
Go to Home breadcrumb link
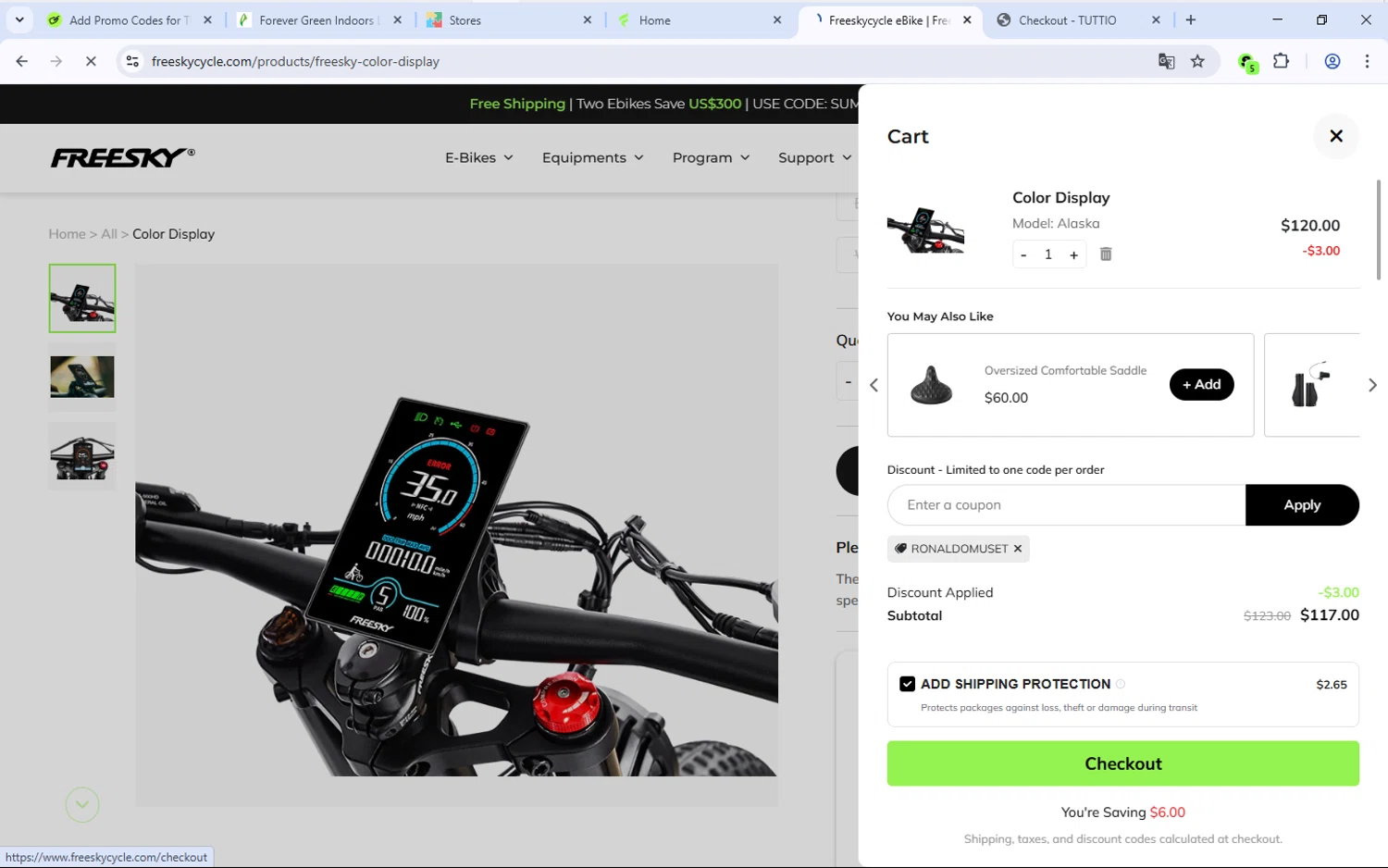[x=67, y=234]
